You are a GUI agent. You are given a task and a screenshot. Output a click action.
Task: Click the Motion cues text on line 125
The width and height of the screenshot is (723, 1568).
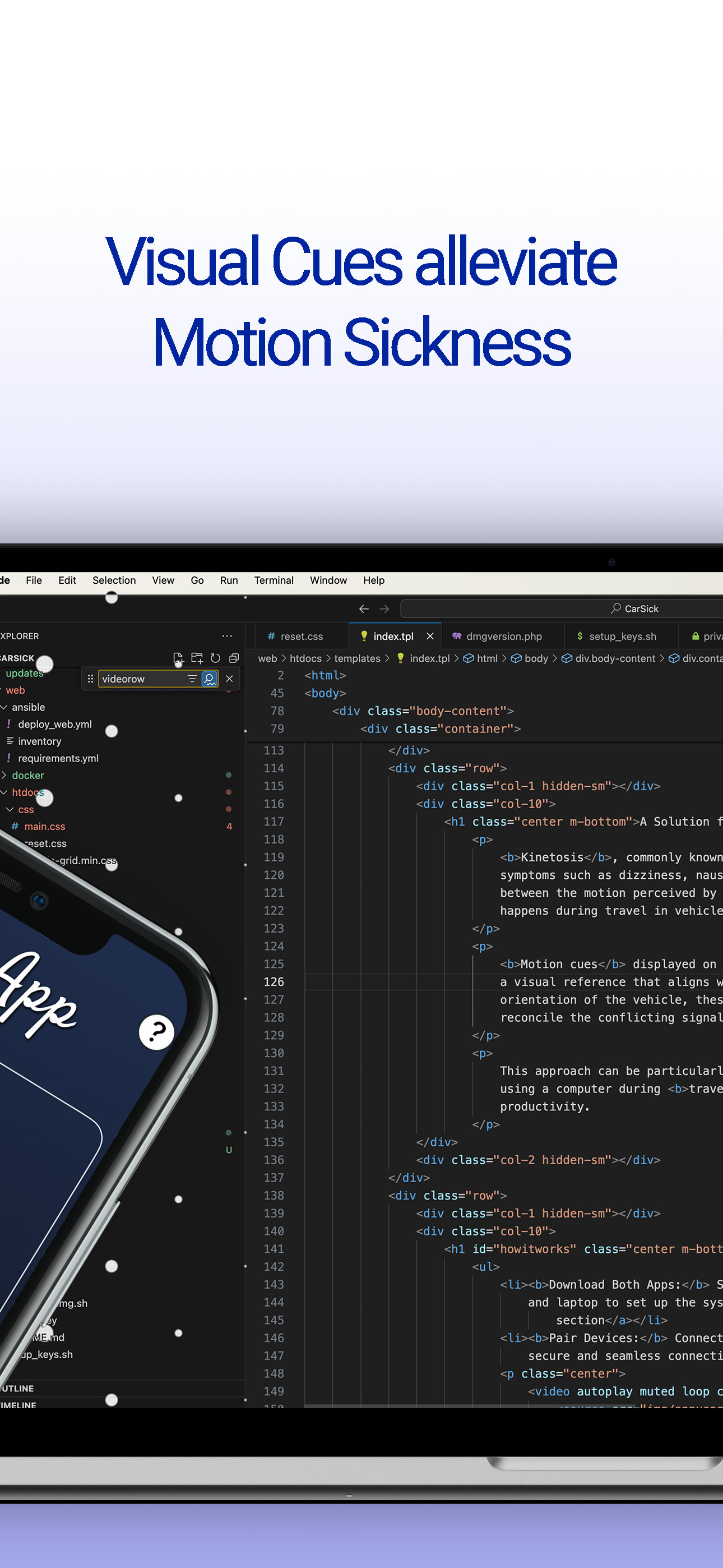coord(559,964)
